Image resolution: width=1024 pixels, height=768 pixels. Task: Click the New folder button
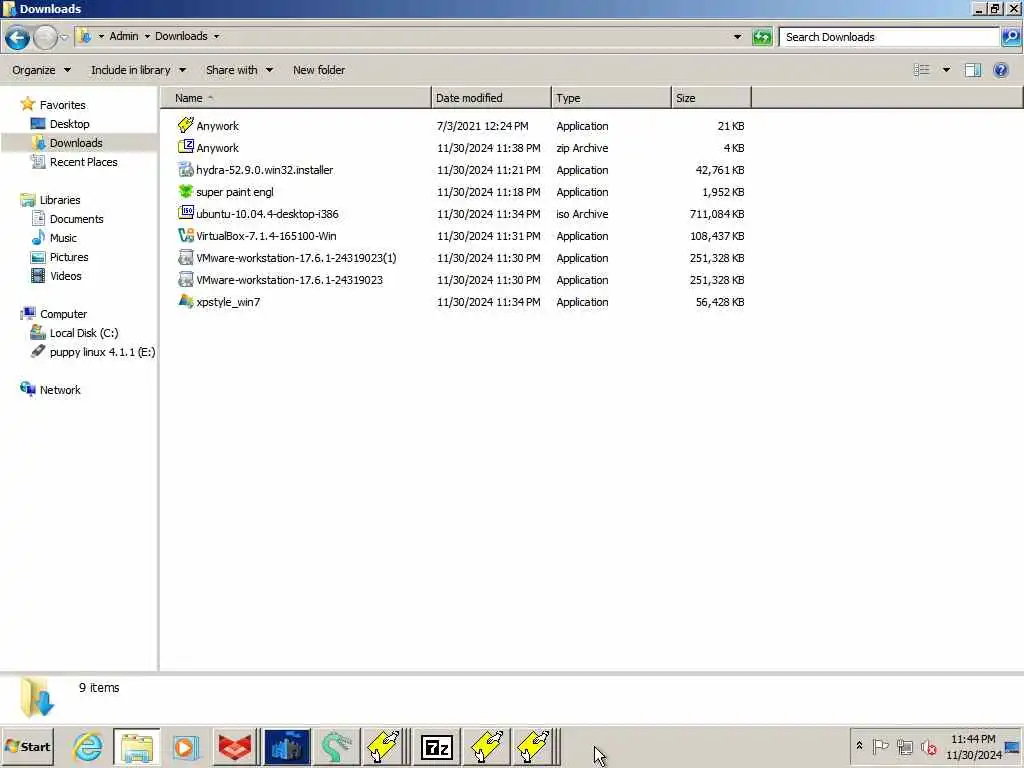(x=319, y=70)
